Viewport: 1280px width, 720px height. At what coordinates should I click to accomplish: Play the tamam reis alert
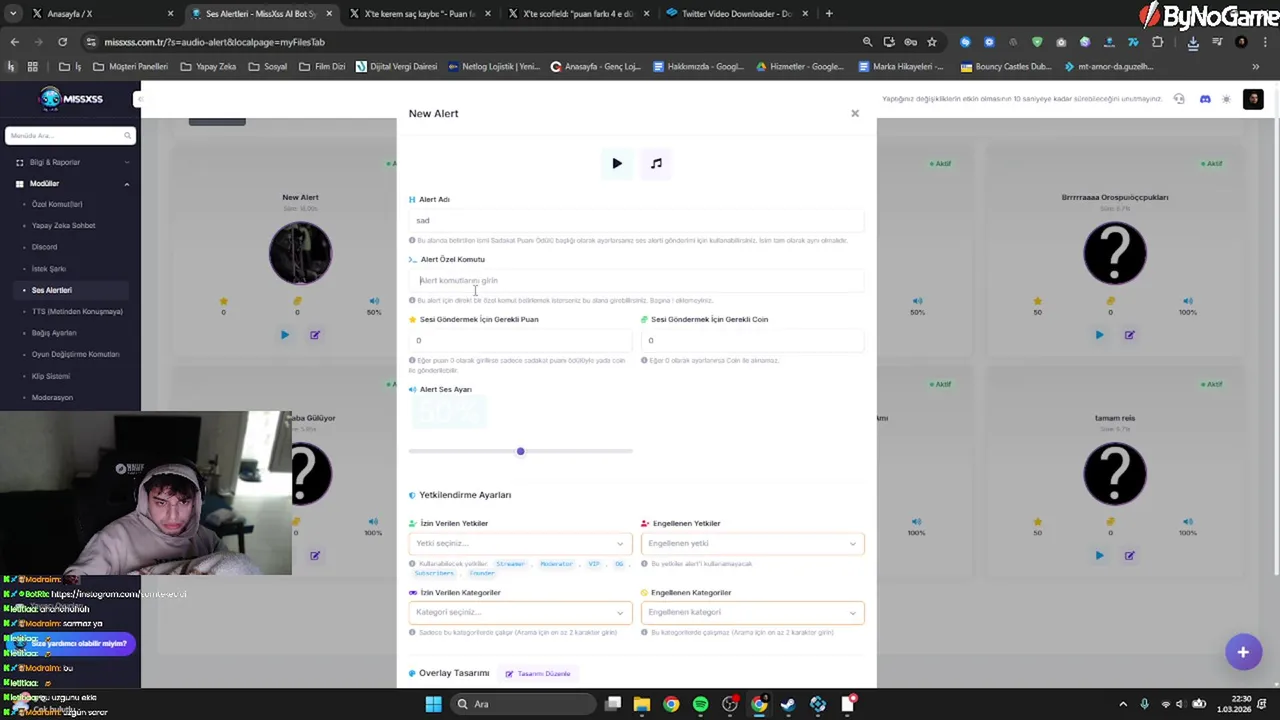1099,555
